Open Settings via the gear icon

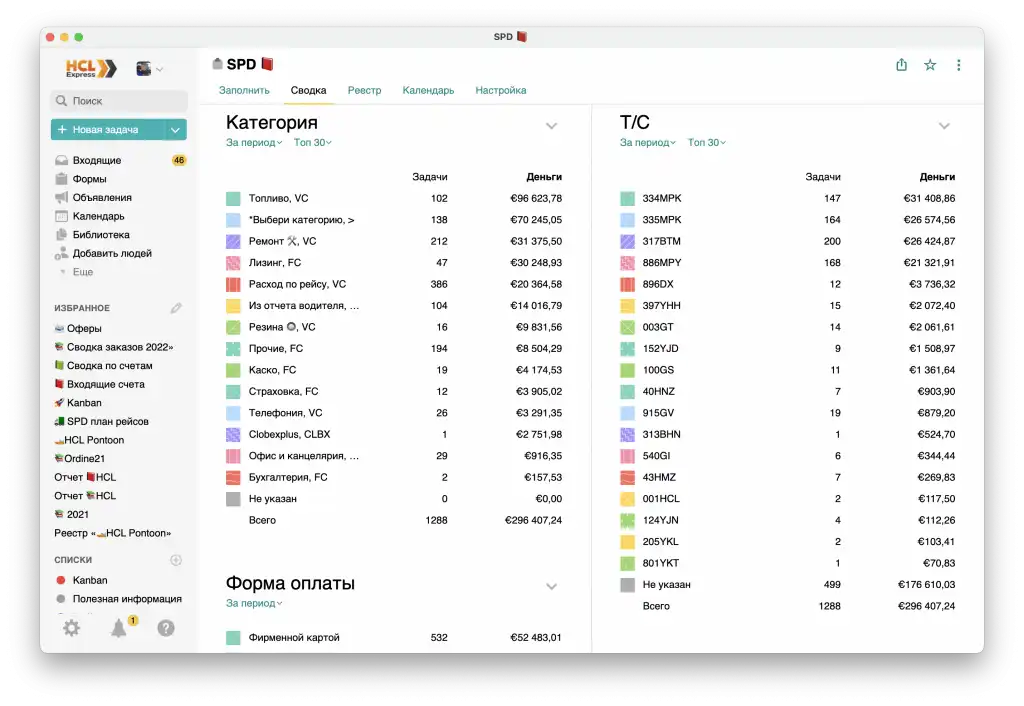pos(71,628)
